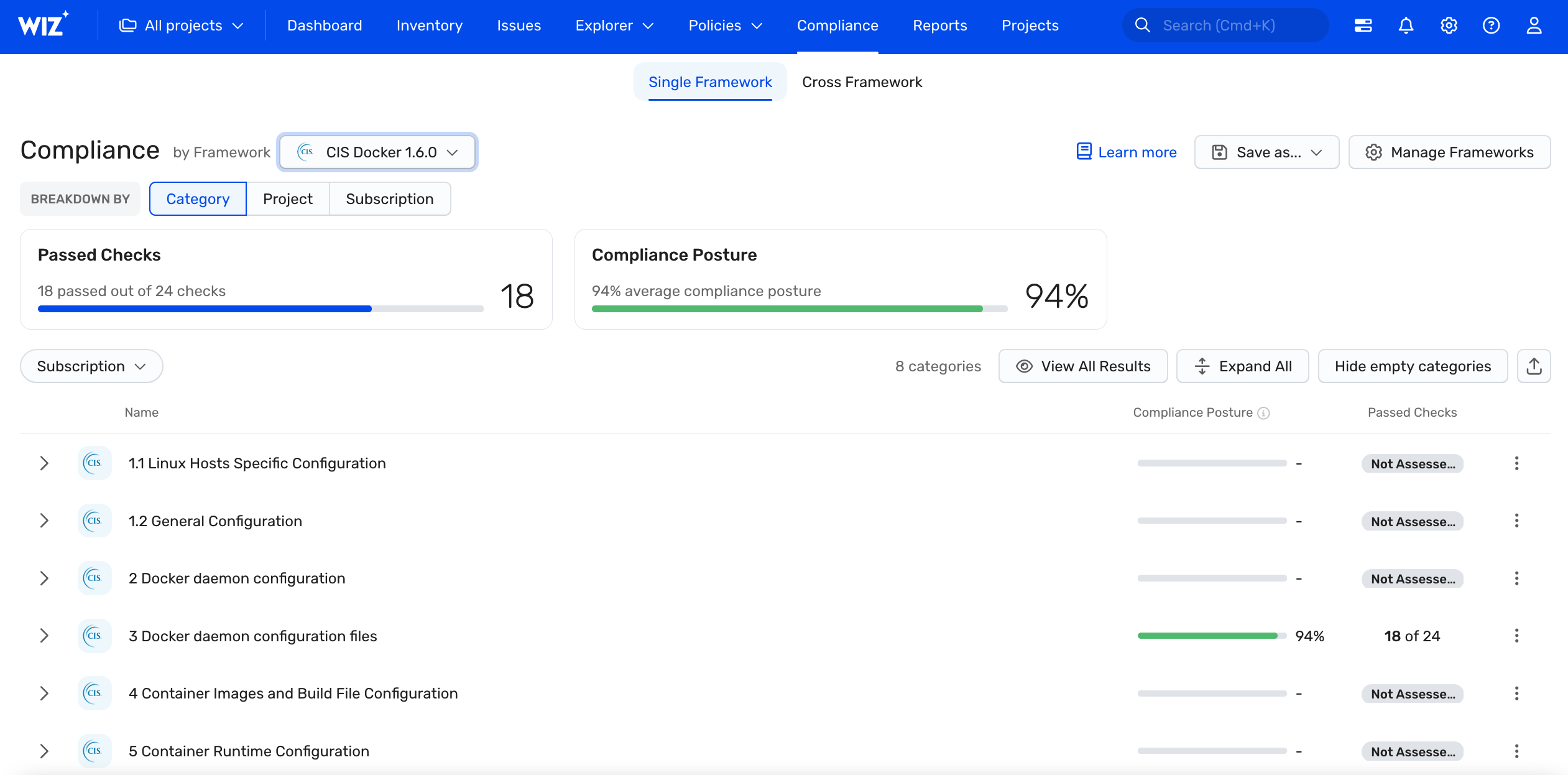
Task: Expand 1.2 General Configuration category
Action: pyautogui.click(x=44, y=521)
